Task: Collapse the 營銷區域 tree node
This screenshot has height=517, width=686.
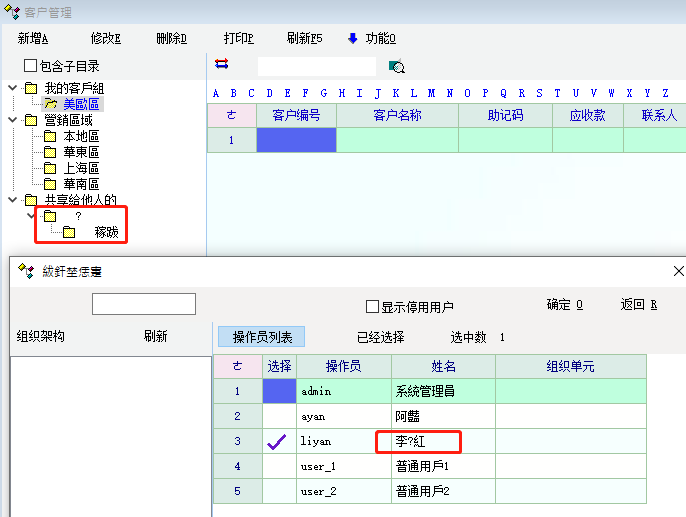Action: pyautogui.click(x=12, y=120)
